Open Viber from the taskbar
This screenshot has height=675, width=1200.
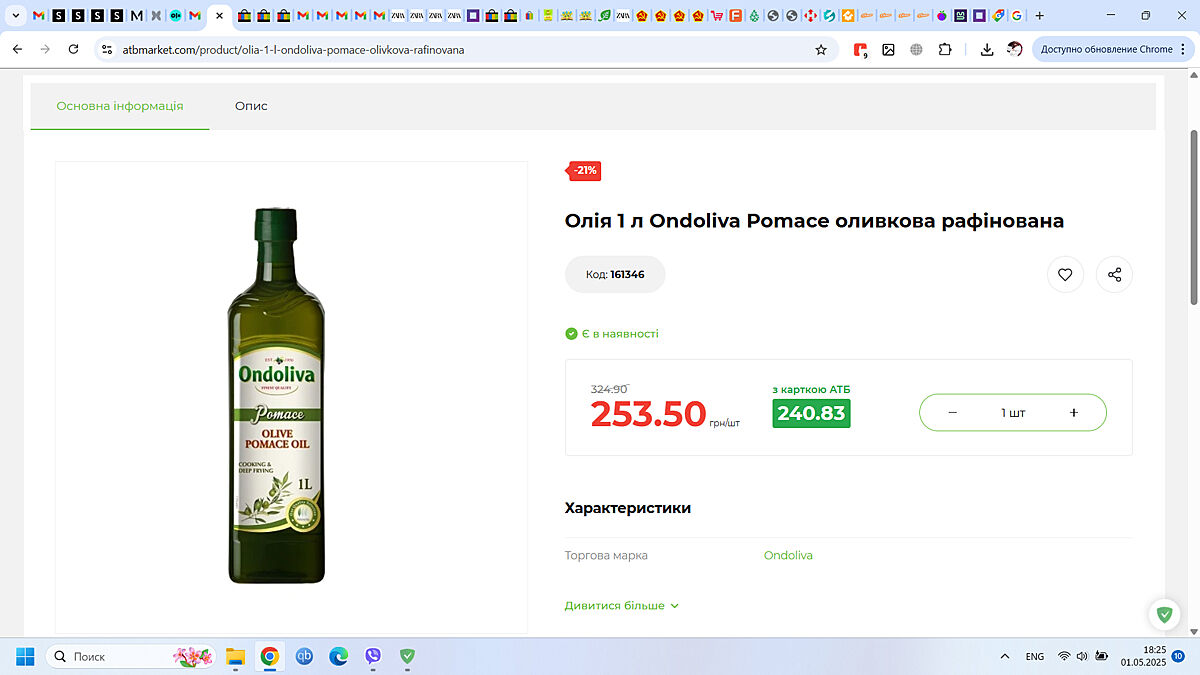coord(373,656)
